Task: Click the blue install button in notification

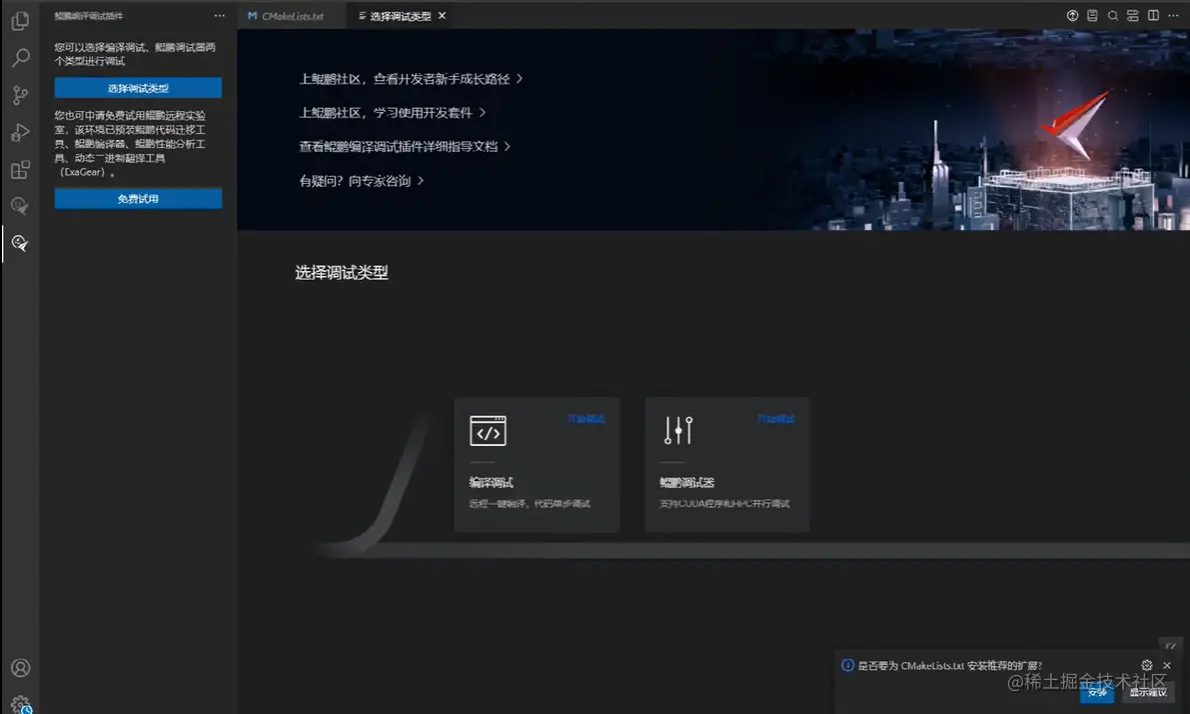Action: (1097, 692)
